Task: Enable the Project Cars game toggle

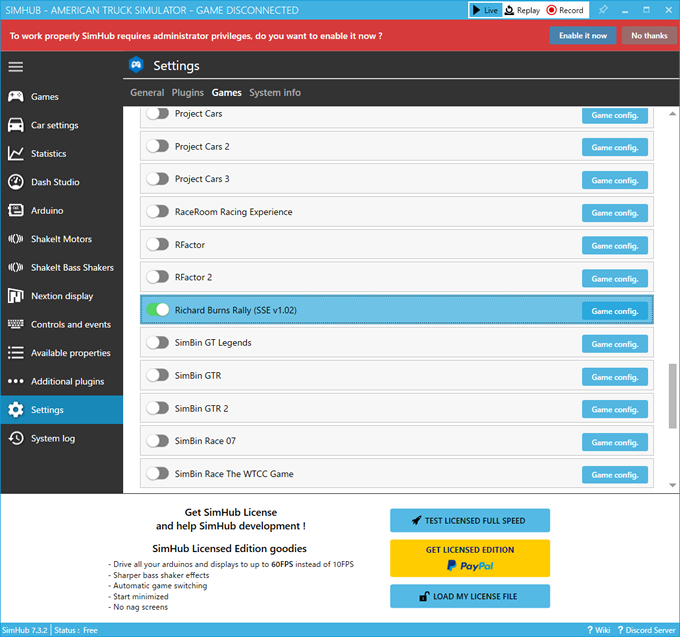Action: point(157,114)
